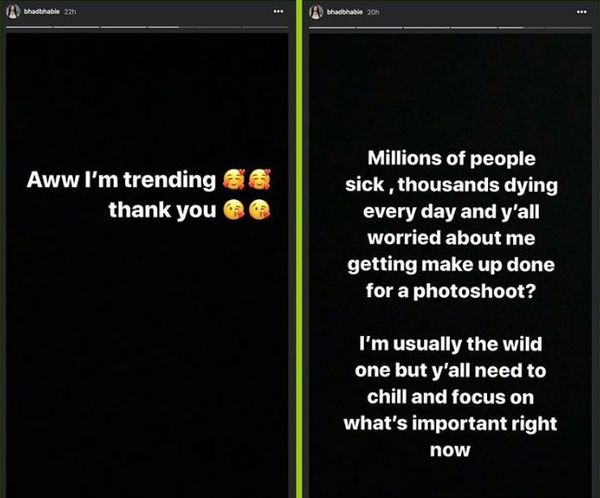Open bhadbhabie username on the 20h story
This screenshot has height=498, width=600.
pyautogui.click(x=344, y=12)
